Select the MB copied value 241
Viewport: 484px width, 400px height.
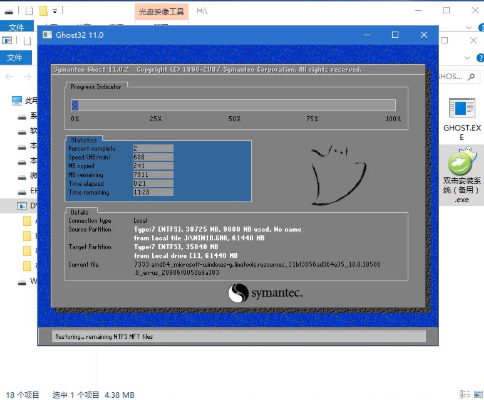[x=153, y=166]
